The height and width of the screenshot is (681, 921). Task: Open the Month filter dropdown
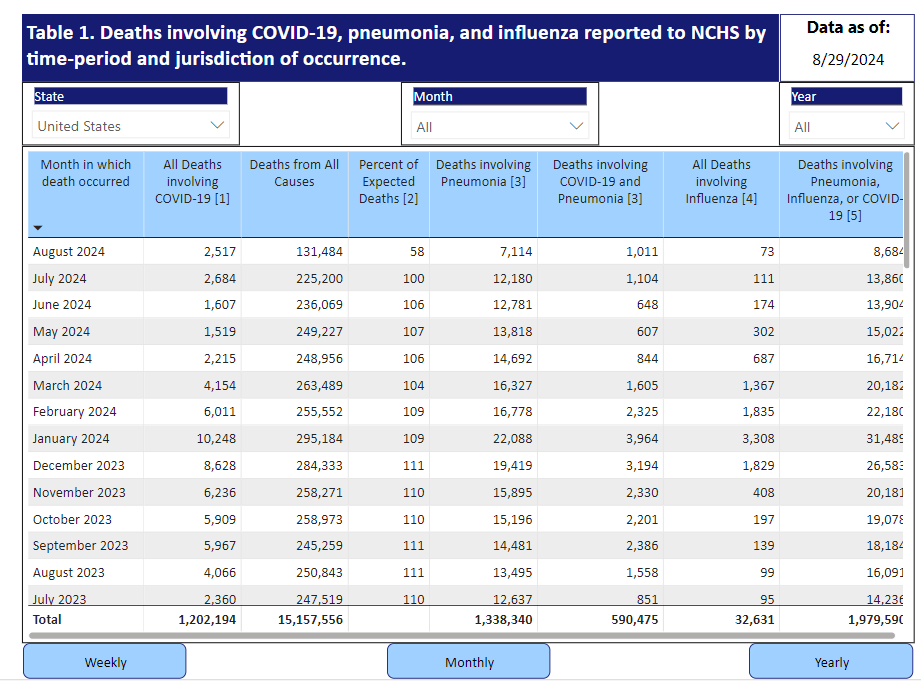click(x=499, y=127)
